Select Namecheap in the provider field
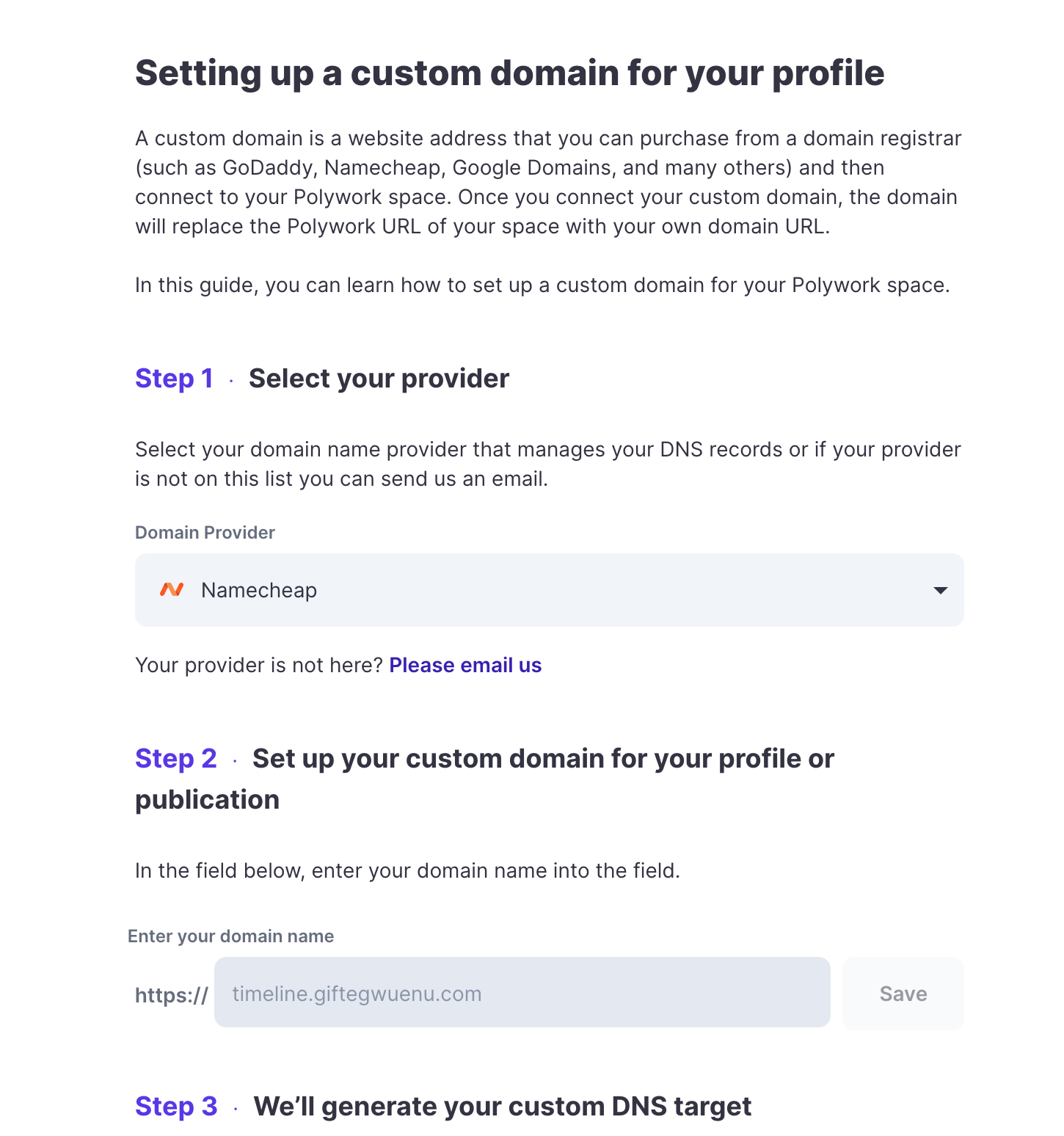 tap(258, 589)
